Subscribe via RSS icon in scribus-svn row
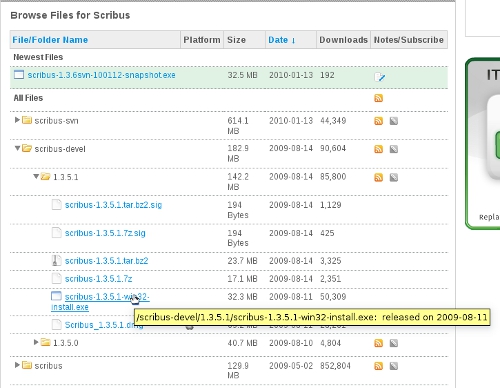 click(x=378, y=121)
